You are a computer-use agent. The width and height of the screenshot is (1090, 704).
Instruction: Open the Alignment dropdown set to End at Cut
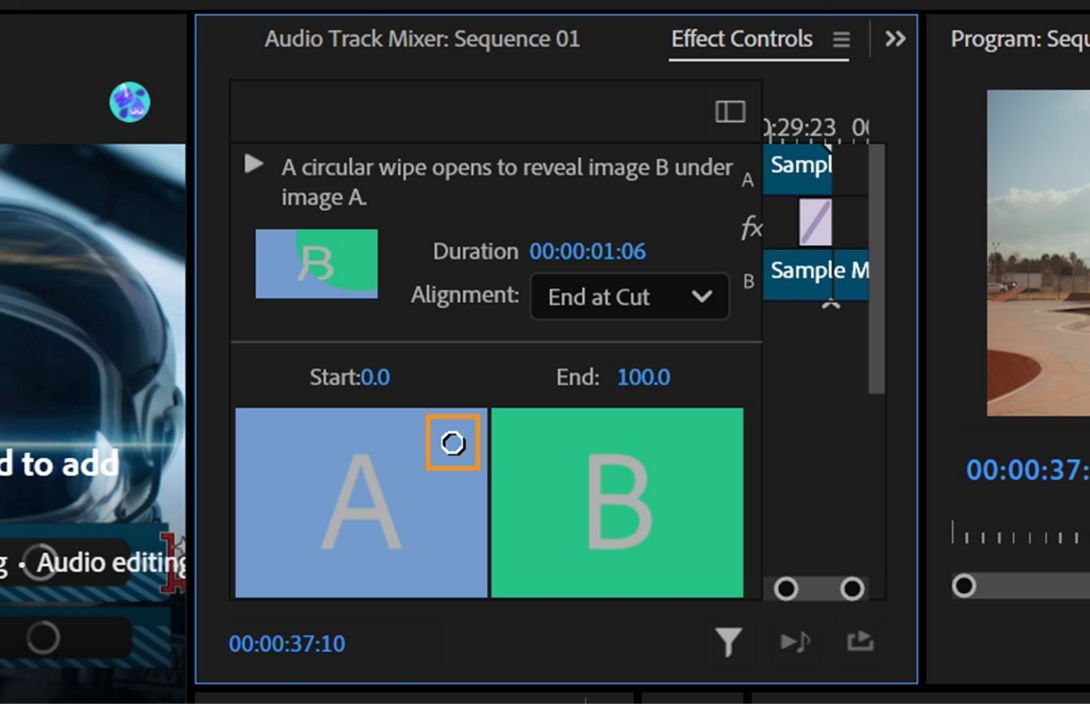(628, 297)
